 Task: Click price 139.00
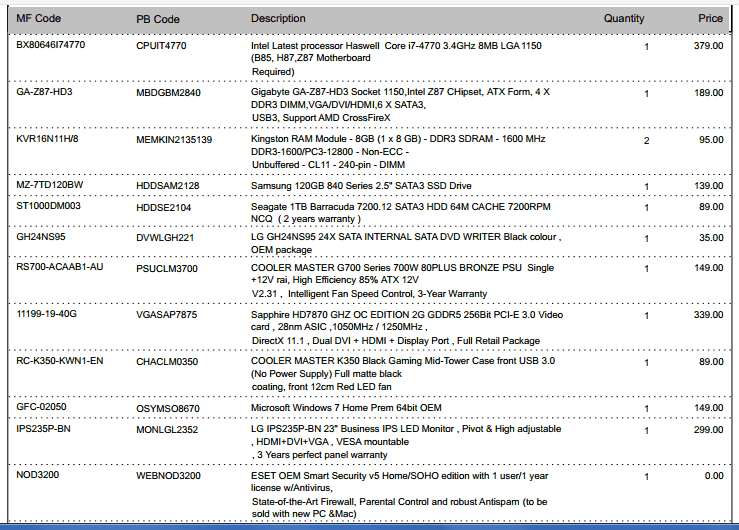coord(708,186)
